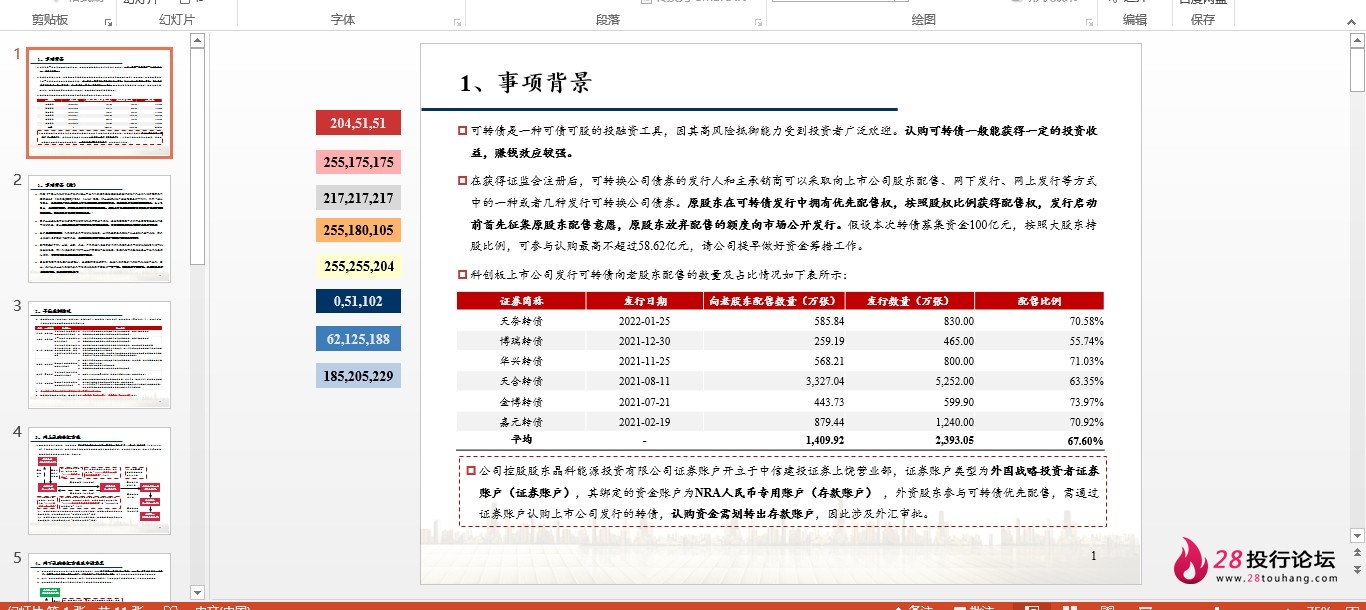The height and width of the screenshot is (610, 1366).
Task: Click the 金博转债 table cell
Action: click(x=521, y=402)
